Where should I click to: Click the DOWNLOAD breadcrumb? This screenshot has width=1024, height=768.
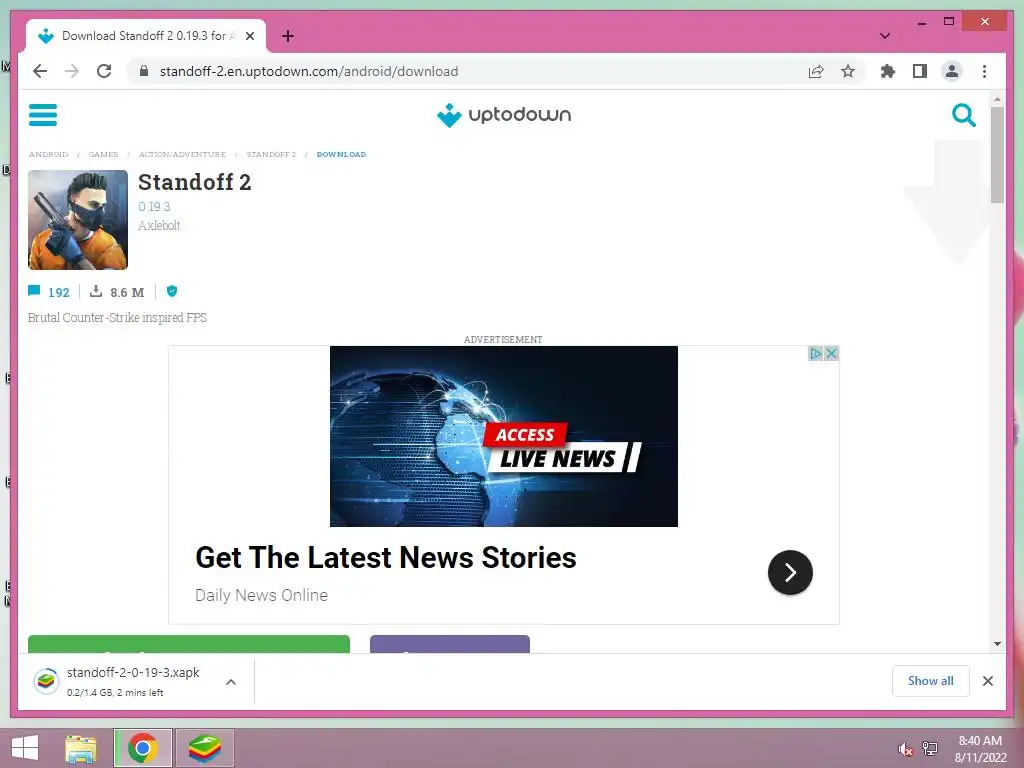341,155
